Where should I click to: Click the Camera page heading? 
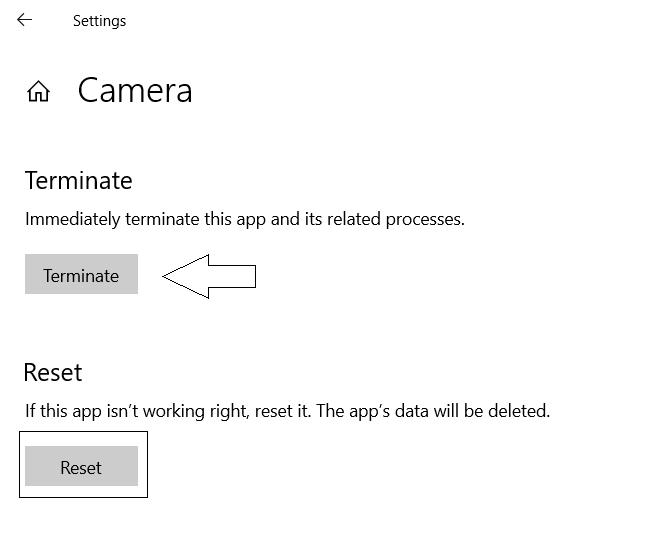135,91
